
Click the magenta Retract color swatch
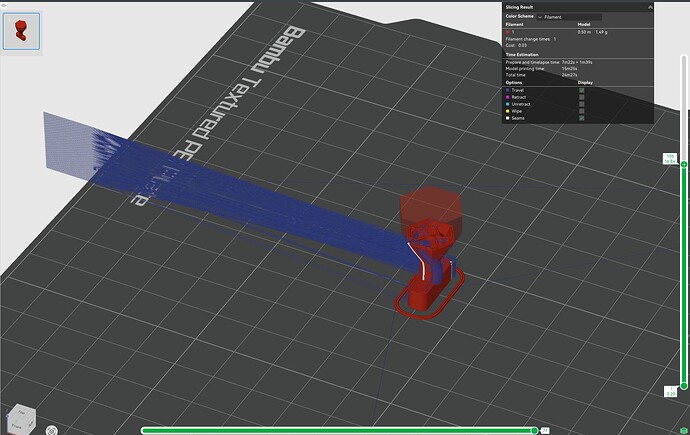507,97
